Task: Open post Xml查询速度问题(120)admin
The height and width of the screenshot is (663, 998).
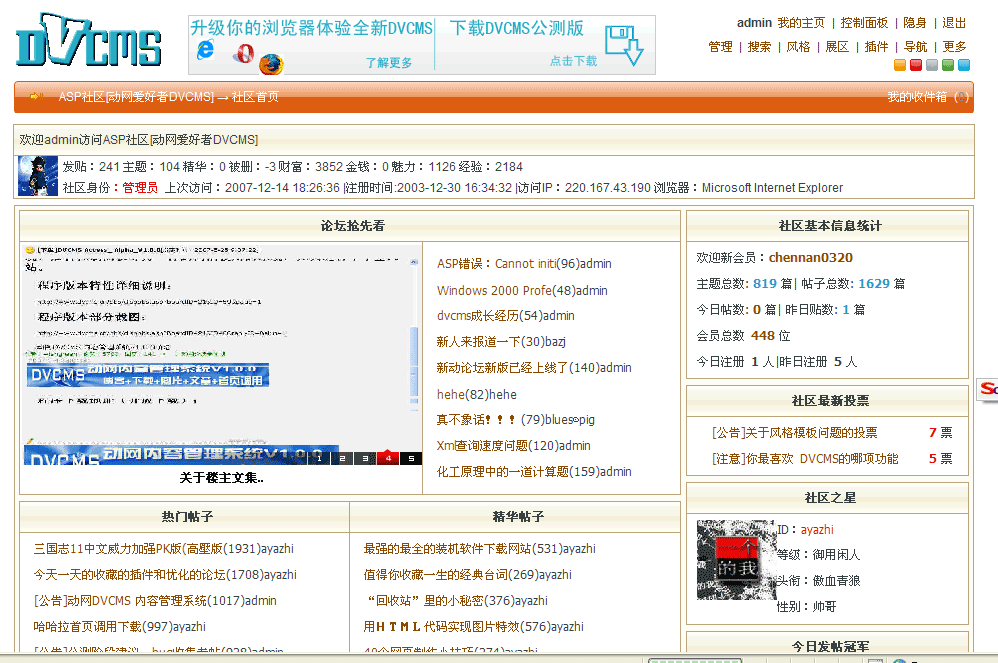Action: click(514, 445)
